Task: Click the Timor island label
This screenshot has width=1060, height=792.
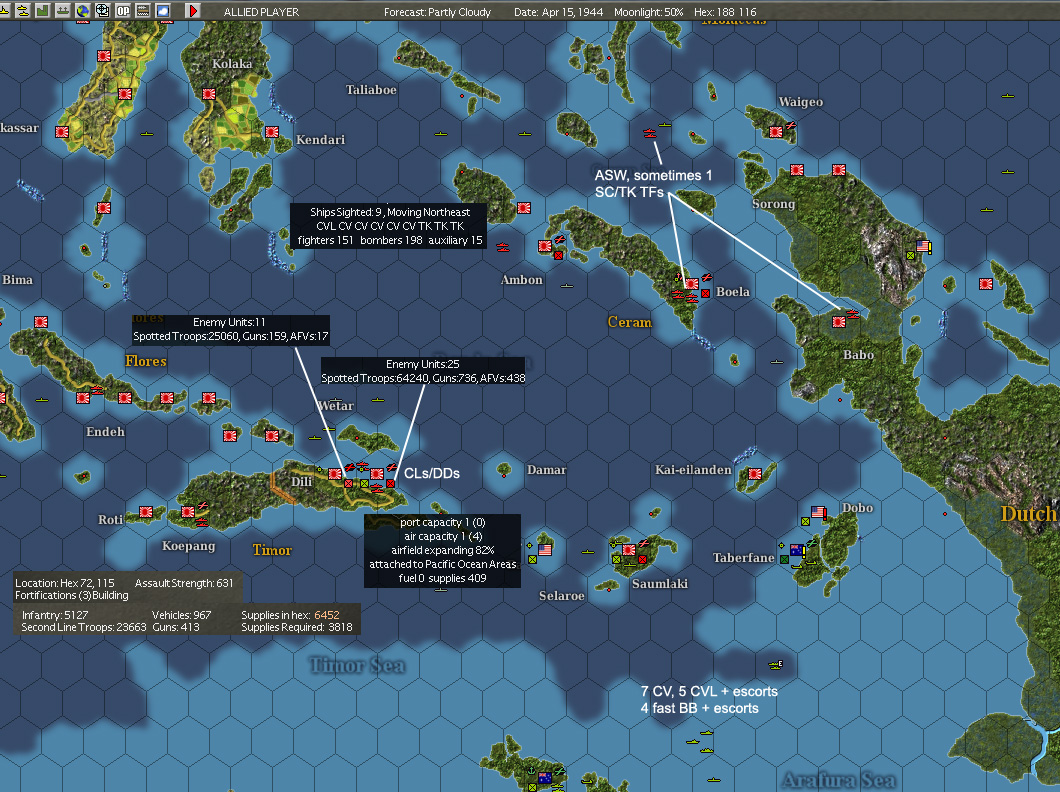Action: pyautogui.click(x=272, y=550)
